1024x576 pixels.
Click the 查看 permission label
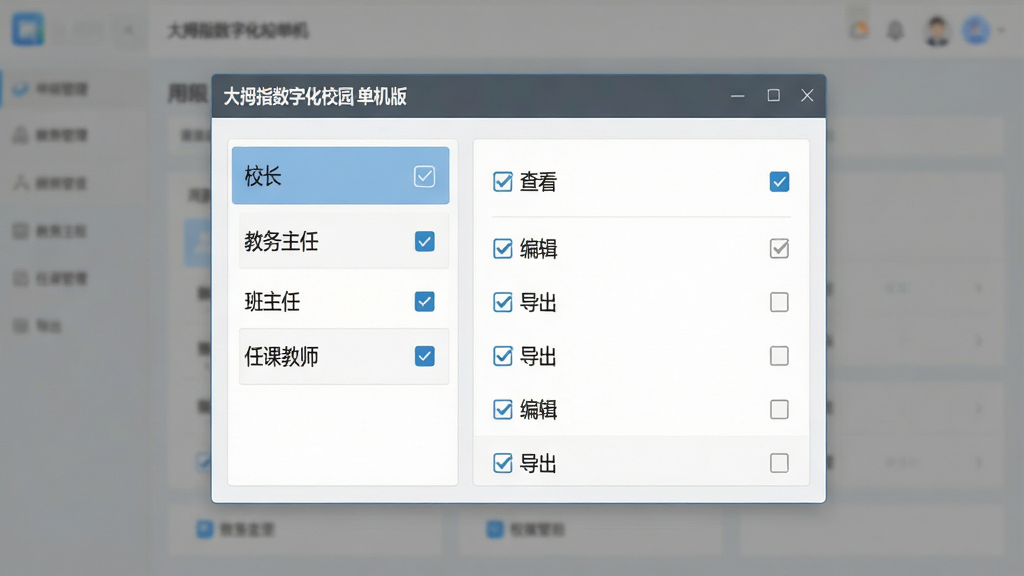[538, 182]
